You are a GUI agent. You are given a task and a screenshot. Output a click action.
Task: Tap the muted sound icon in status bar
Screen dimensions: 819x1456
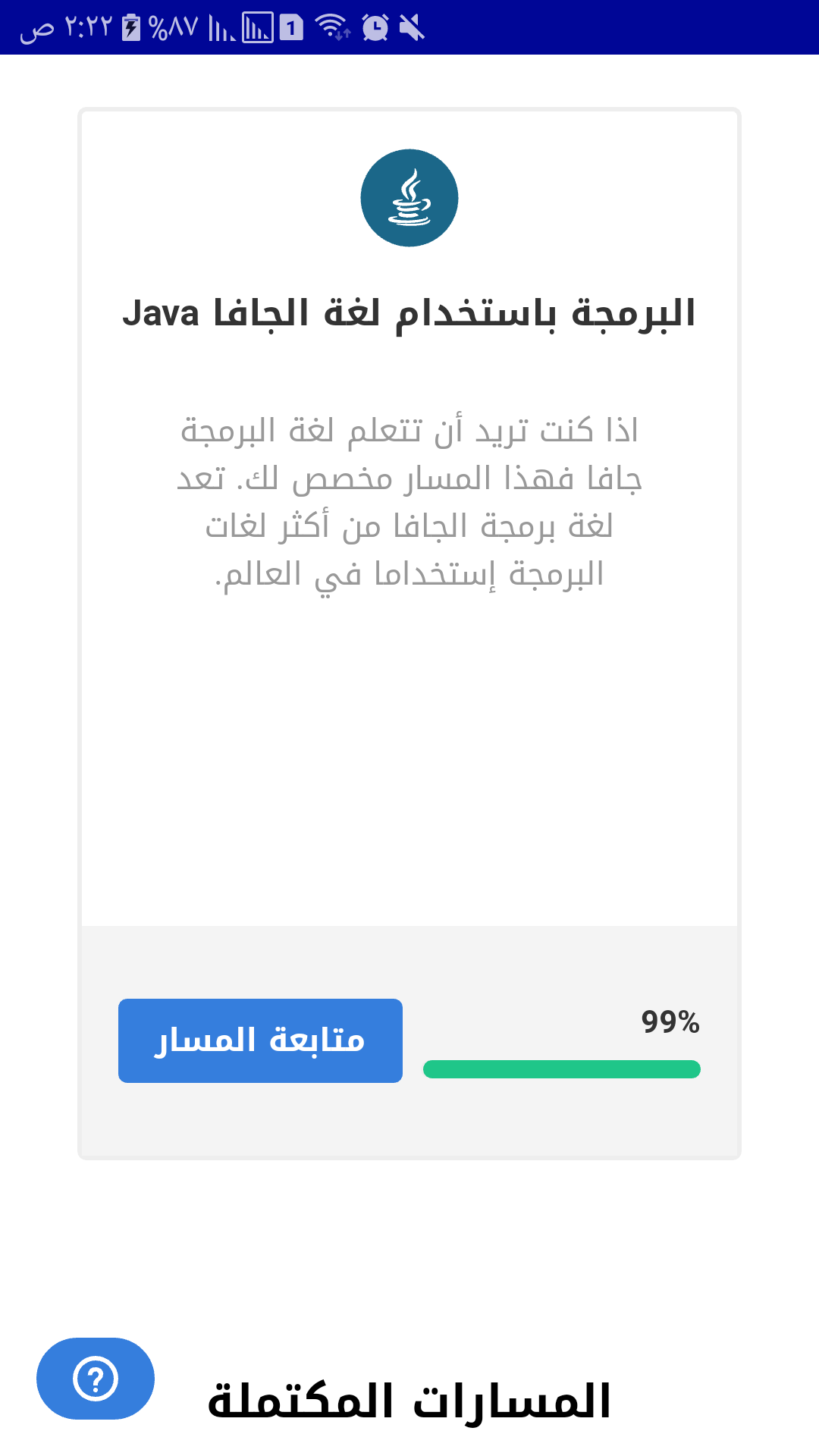click(x=412, y=28)
